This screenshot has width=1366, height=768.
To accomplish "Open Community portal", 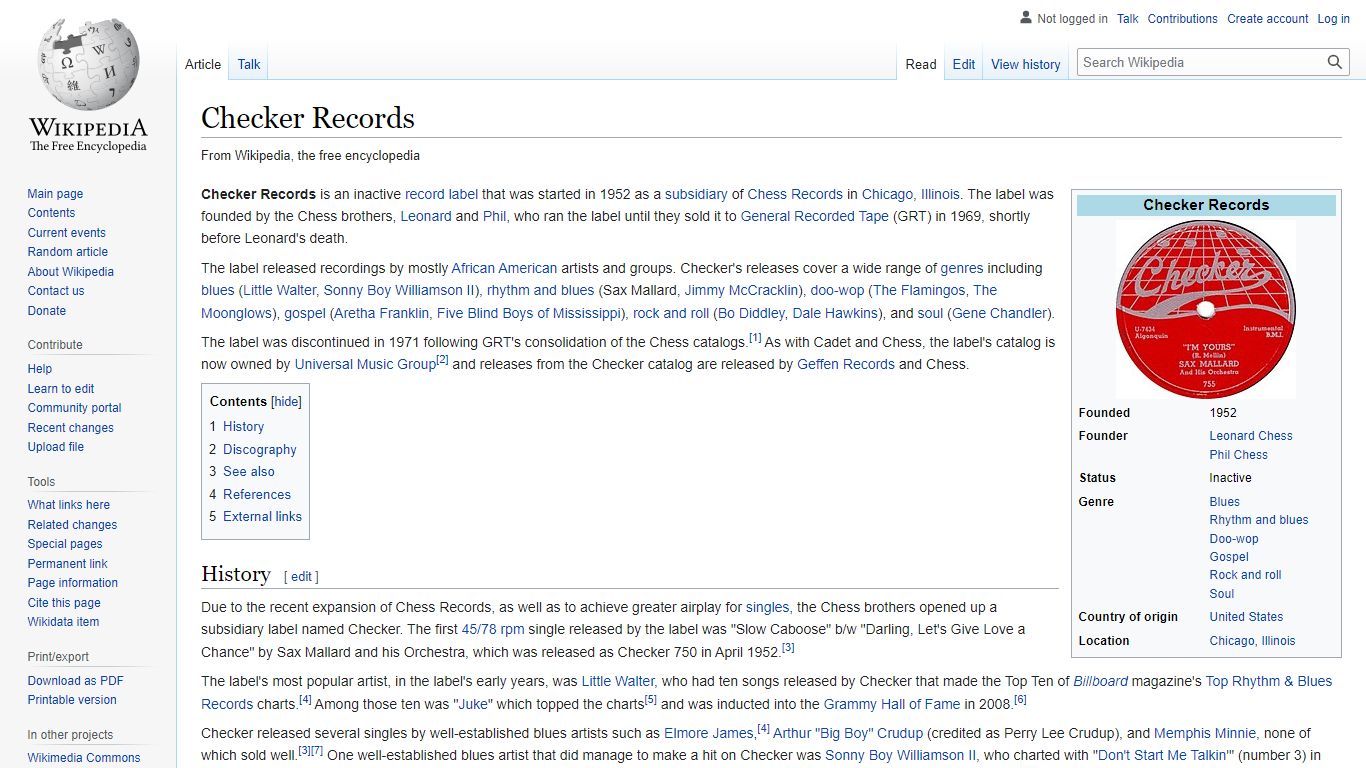I will (74, 408).
